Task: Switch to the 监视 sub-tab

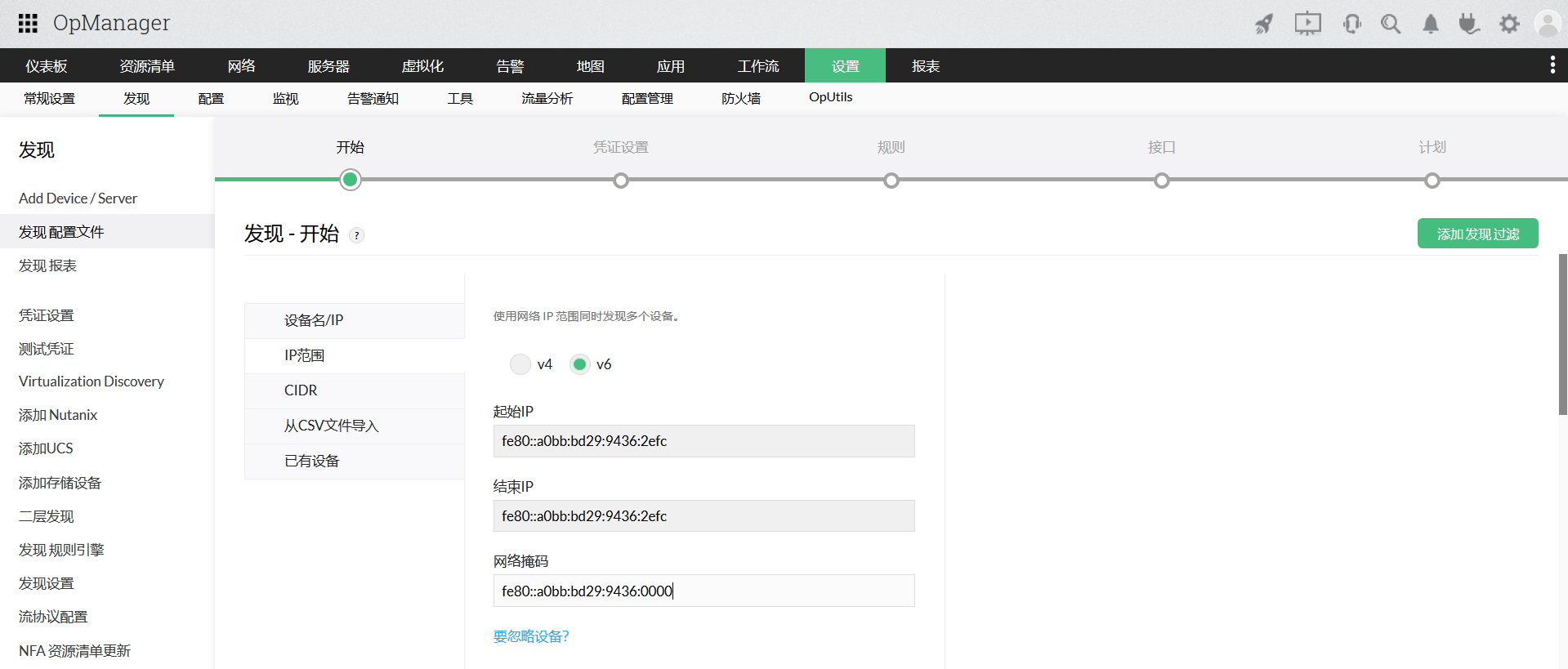Action: (x=286, y=99)
